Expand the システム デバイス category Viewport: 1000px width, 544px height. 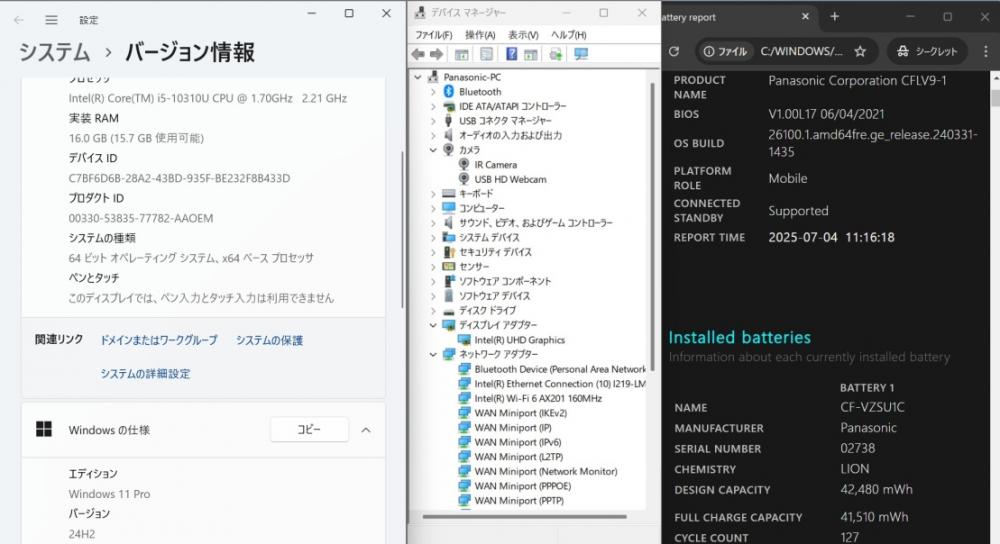point(433,237)
